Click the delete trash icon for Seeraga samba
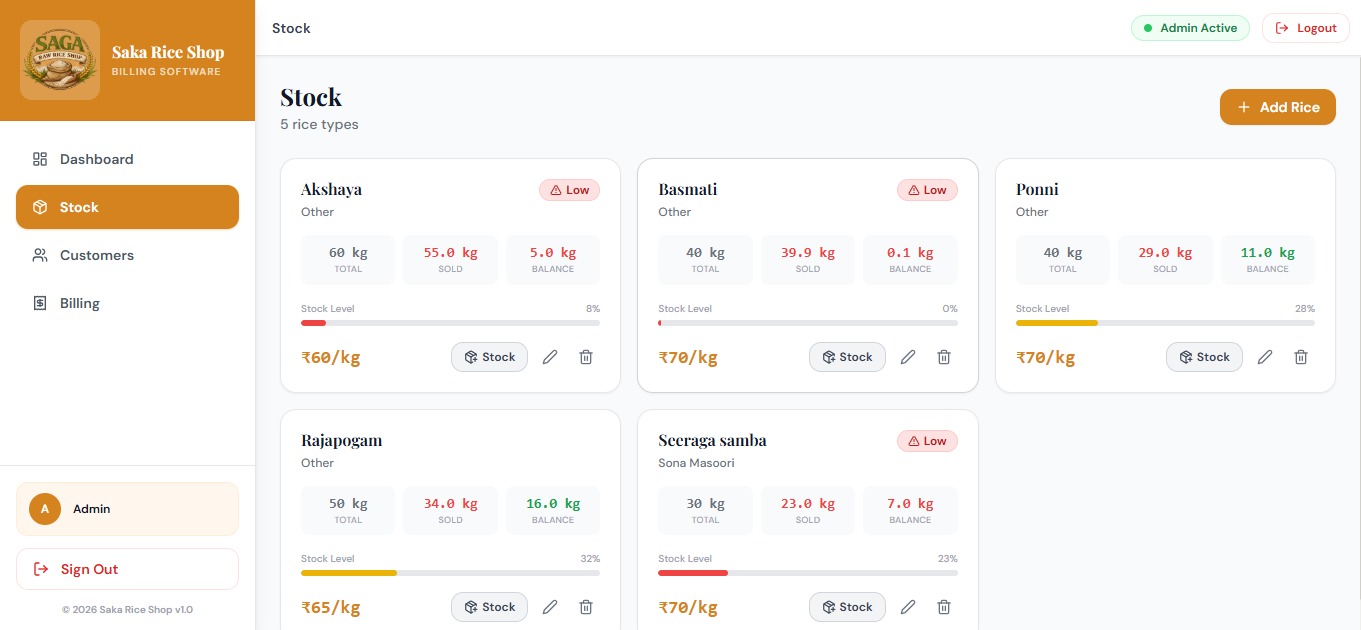The image size is (1361, 630). click(943, 607)
